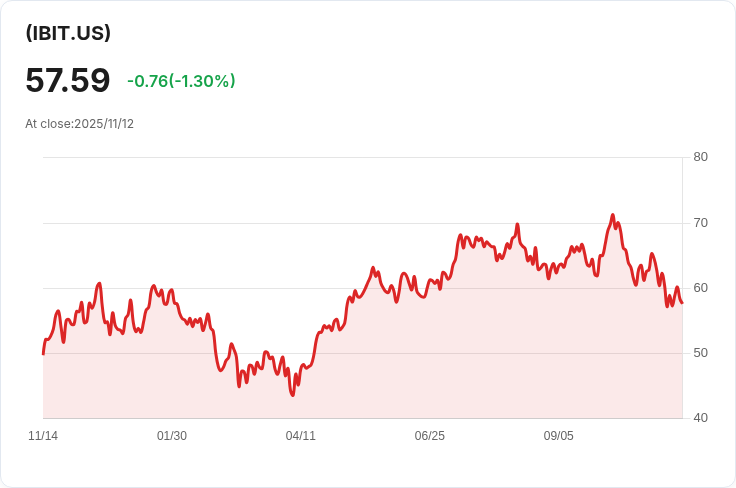
Task: Click the IBIT.US ticker title
Action: pos(68,33)
